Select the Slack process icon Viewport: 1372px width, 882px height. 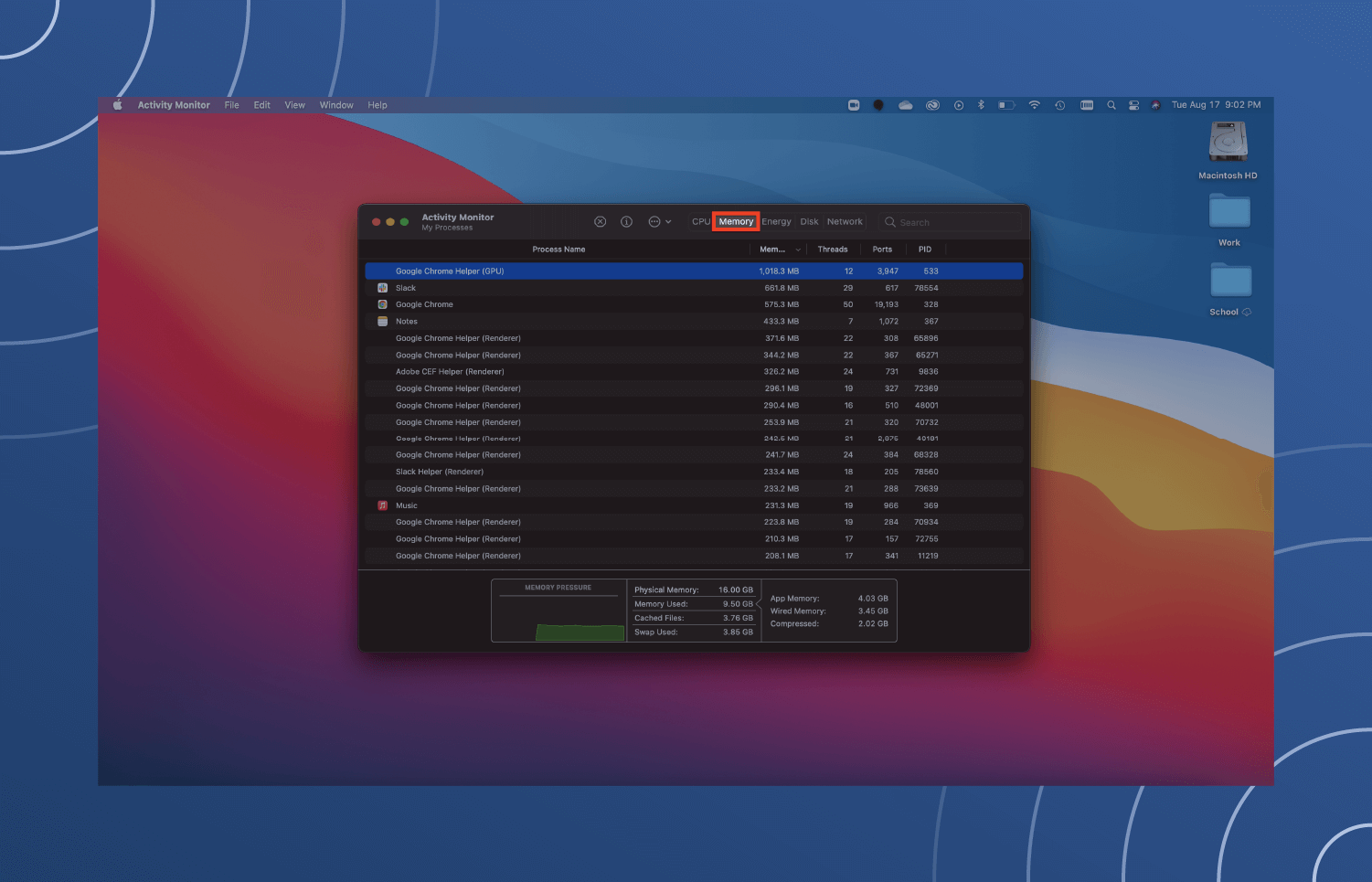click(382, 287)
